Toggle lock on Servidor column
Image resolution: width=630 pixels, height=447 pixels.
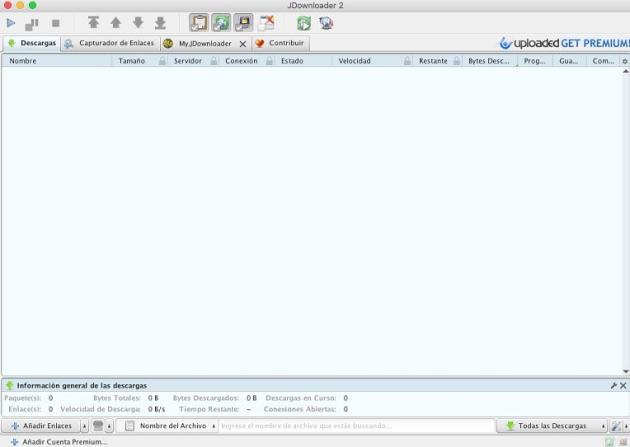[214, 61]
